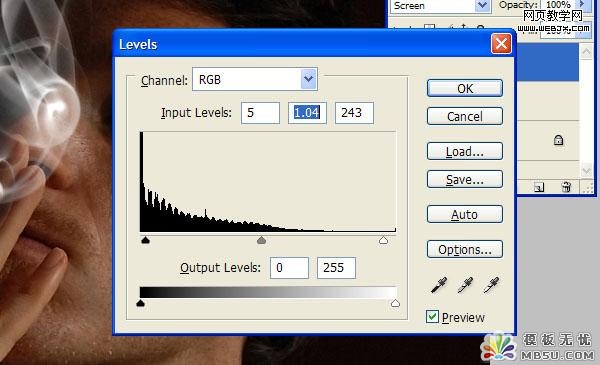
Task: Click the Load... button
Action: [465, 152]
